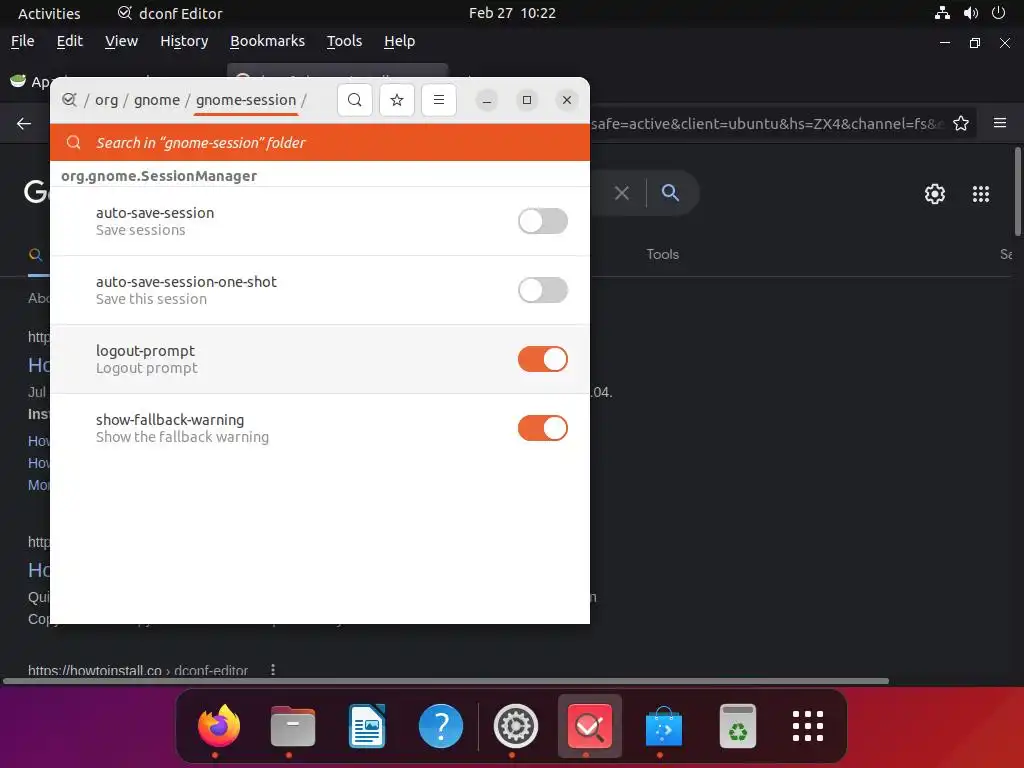Open Trash from the dock

(x=738, y=726)
